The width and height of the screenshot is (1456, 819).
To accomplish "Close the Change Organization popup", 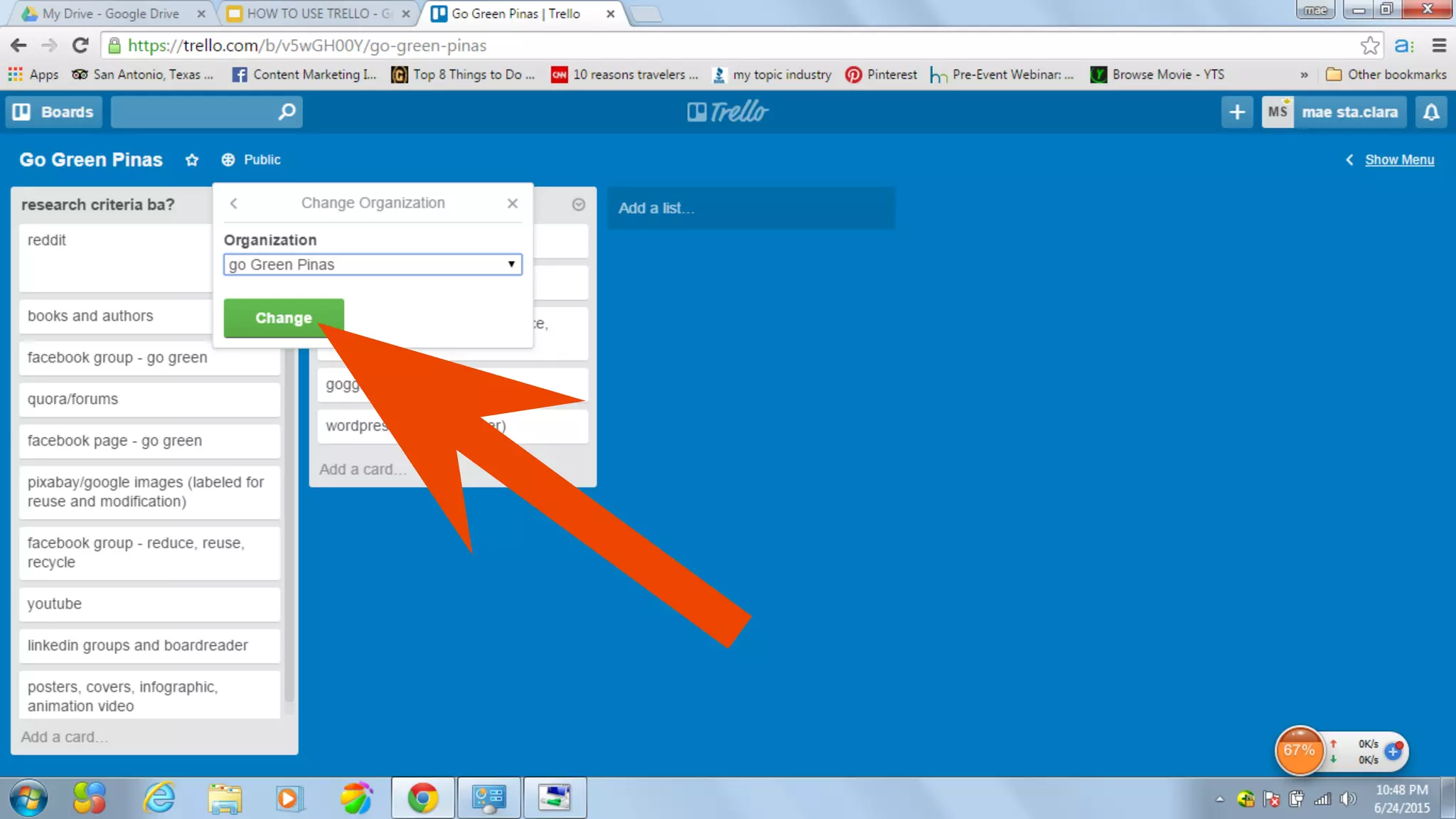I will click(x=512, y=203).
